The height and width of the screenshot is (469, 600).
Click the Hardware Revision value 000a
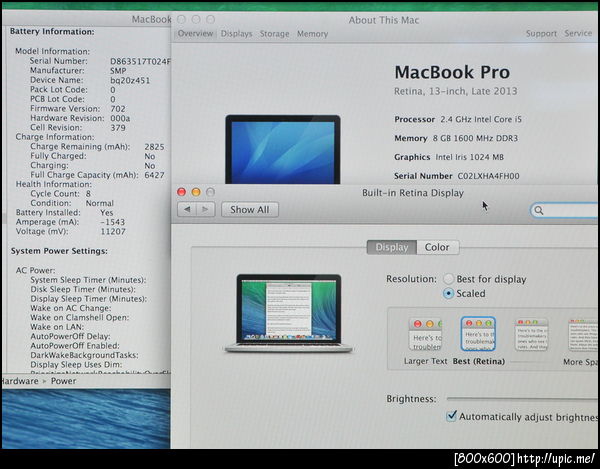click(120, 119)
